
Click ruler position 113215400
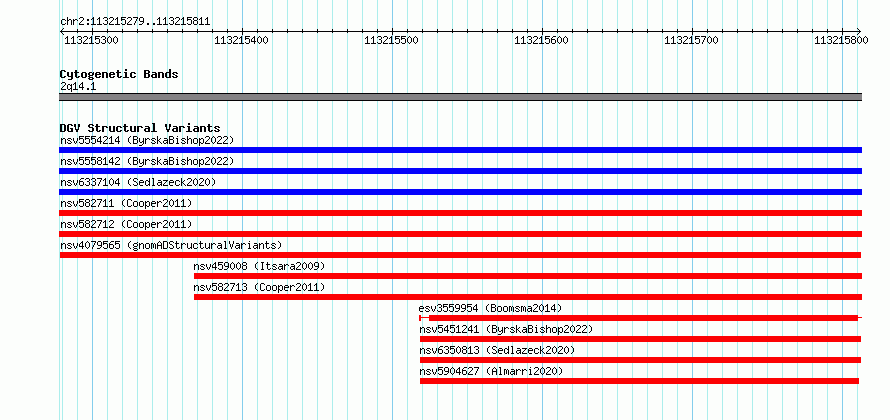coord(242,40)
